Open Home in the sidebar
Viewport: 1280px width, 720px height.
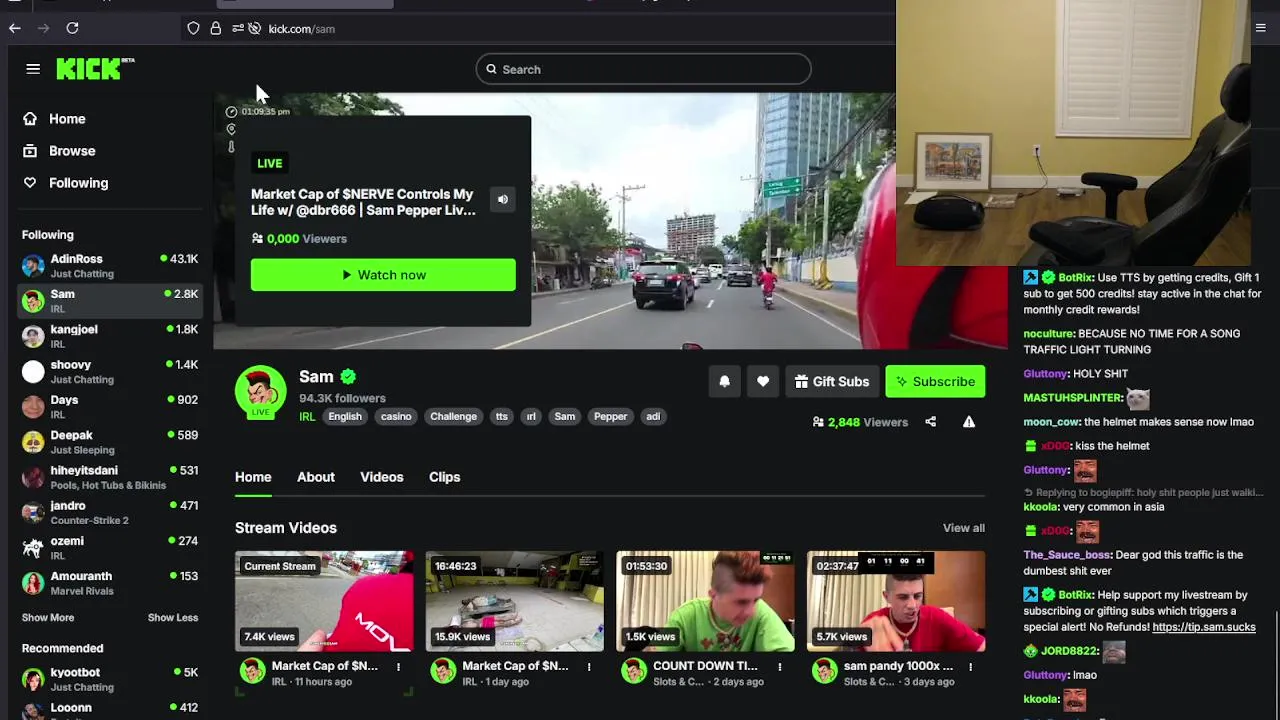54,119
